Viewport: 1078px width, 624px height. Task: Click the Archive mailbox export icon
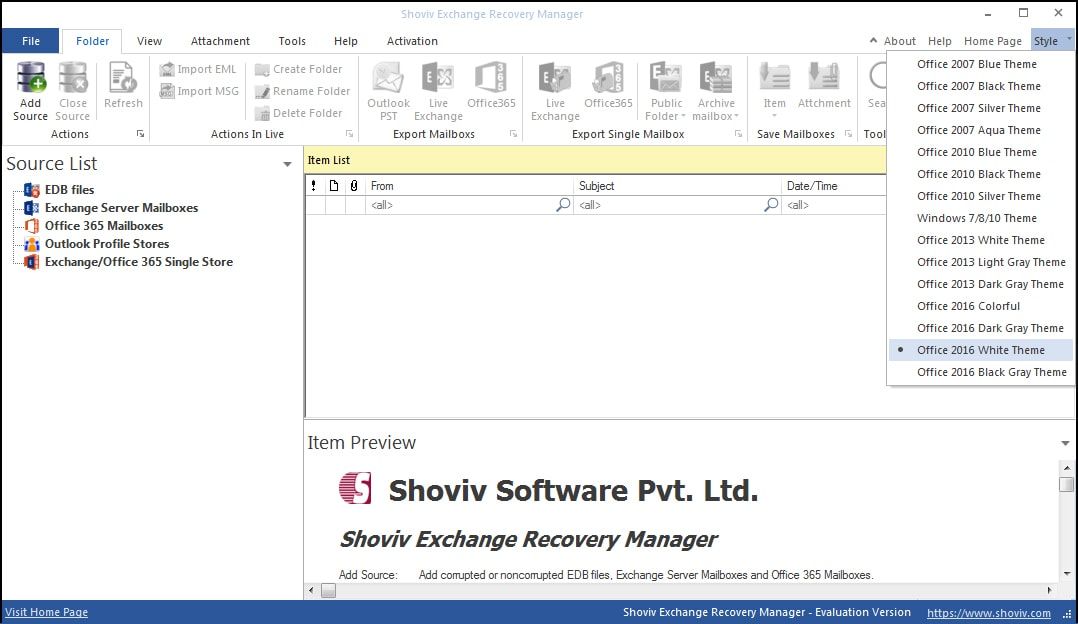pos(716,78)
